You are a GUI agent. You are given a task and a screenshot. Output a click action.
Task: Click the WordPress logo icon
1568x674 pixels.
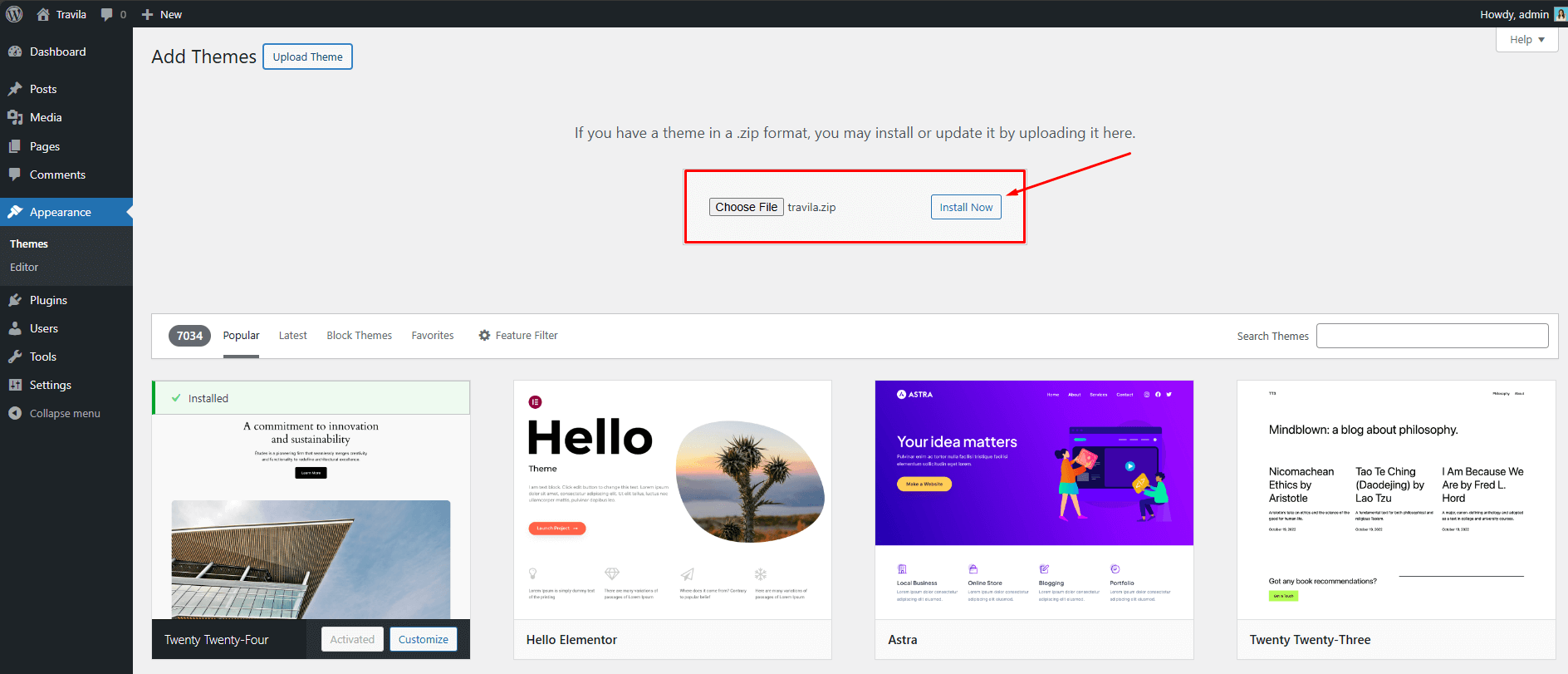[14, 14]
